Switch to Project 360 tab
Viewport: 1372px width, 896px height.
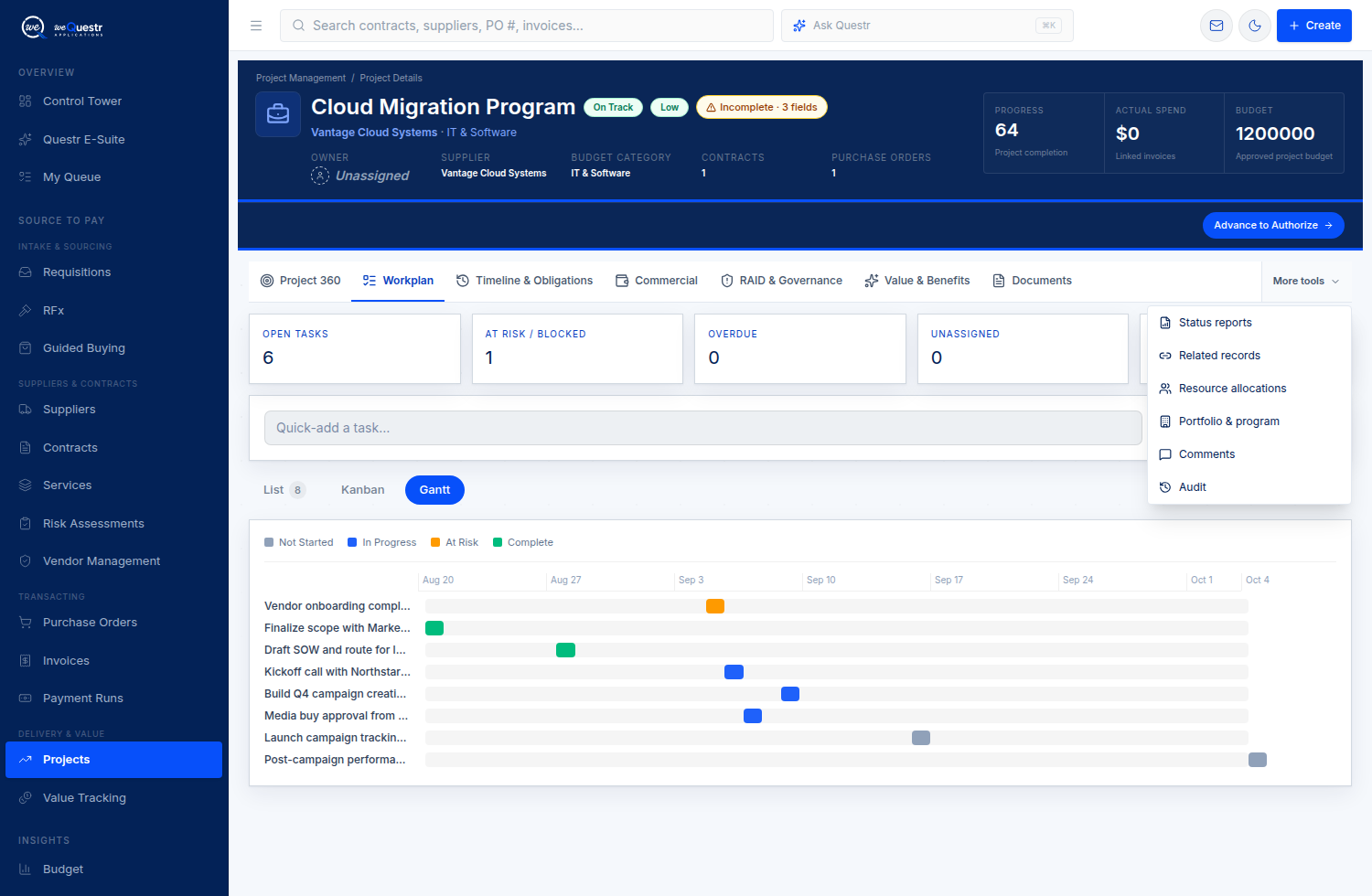(300, 281)
